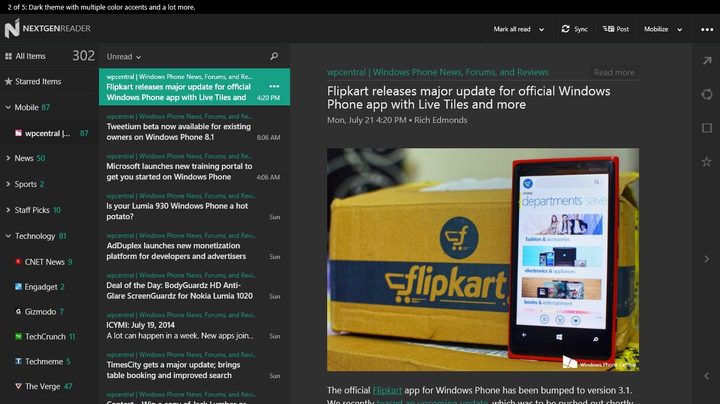Open Is your Lumia 930 hot potato article

[x=194, y=207]
